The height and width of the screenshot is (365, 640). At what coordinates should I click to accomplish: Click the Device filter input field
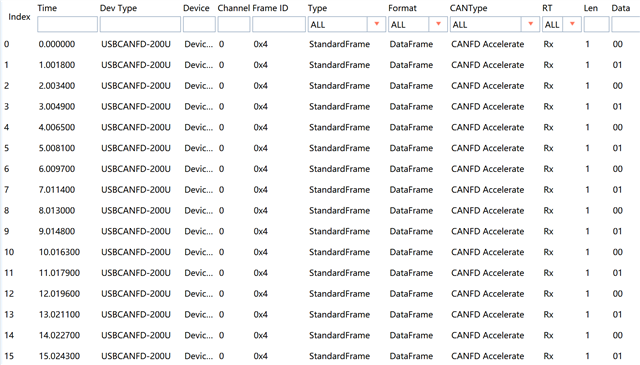click(199, 24)
